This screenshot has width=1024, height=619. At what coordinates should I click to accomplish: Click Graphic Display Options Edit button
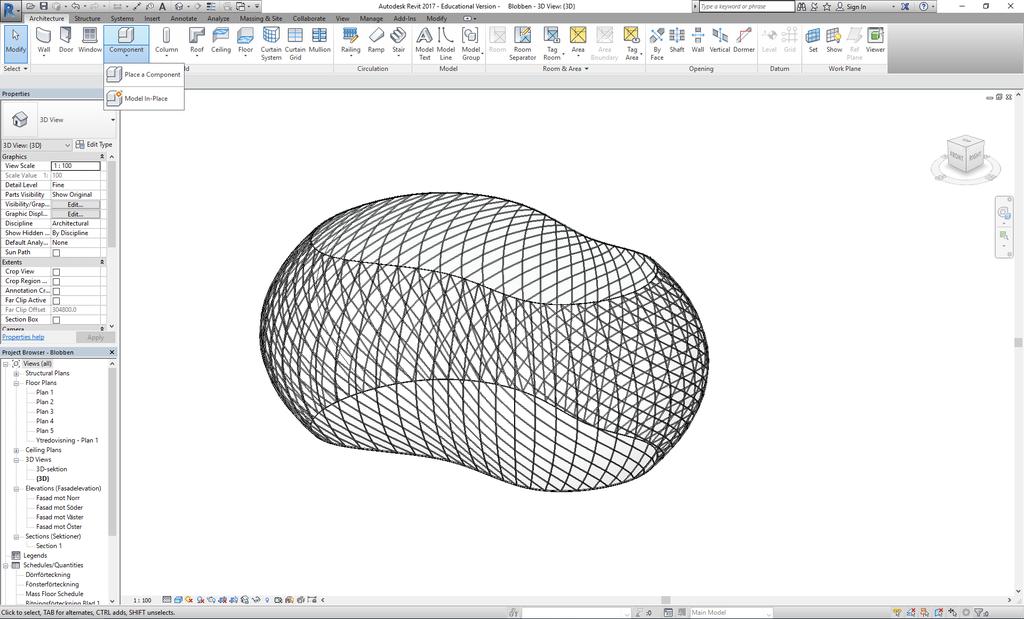click(75, 214)
